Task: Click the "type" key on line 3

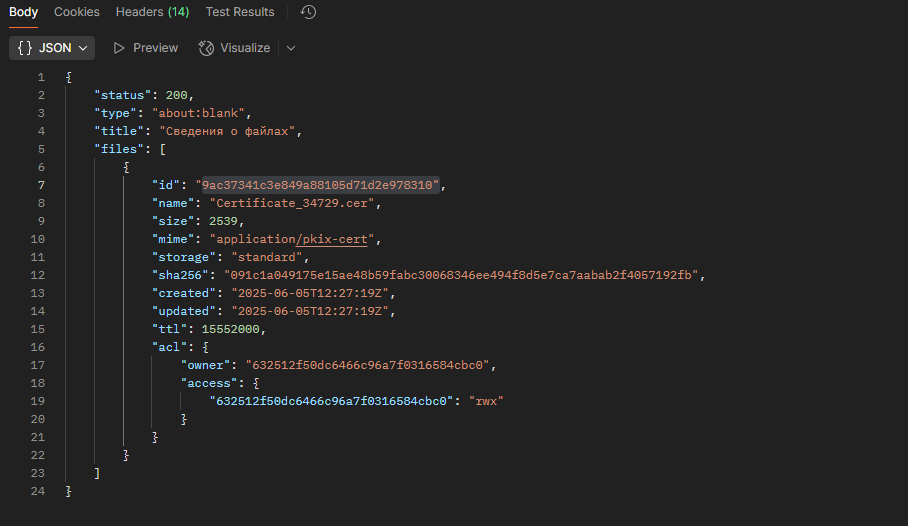Action: (x=116, y=113)
